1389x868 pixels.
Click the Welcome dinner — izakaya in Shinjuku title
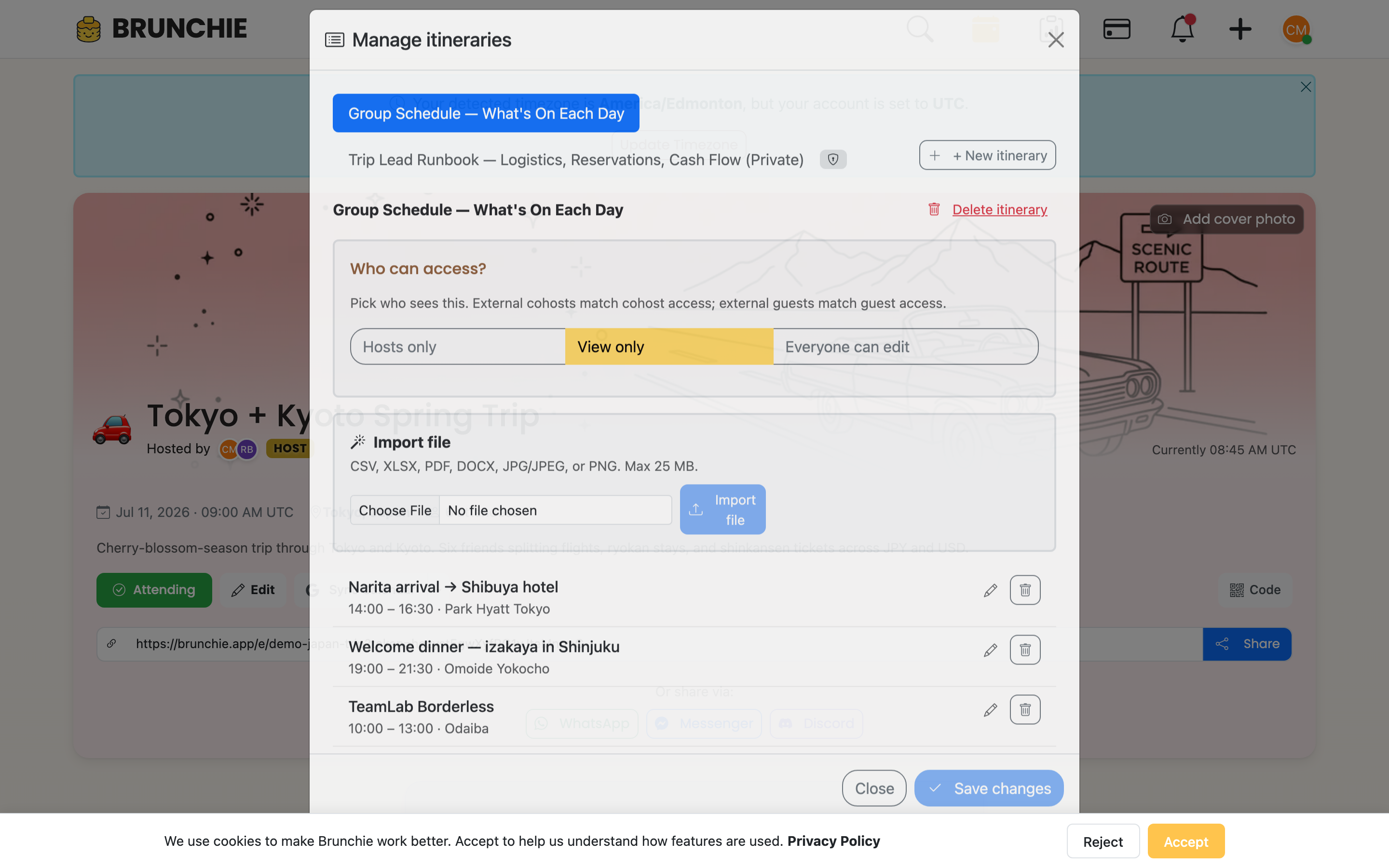(484, 646)
